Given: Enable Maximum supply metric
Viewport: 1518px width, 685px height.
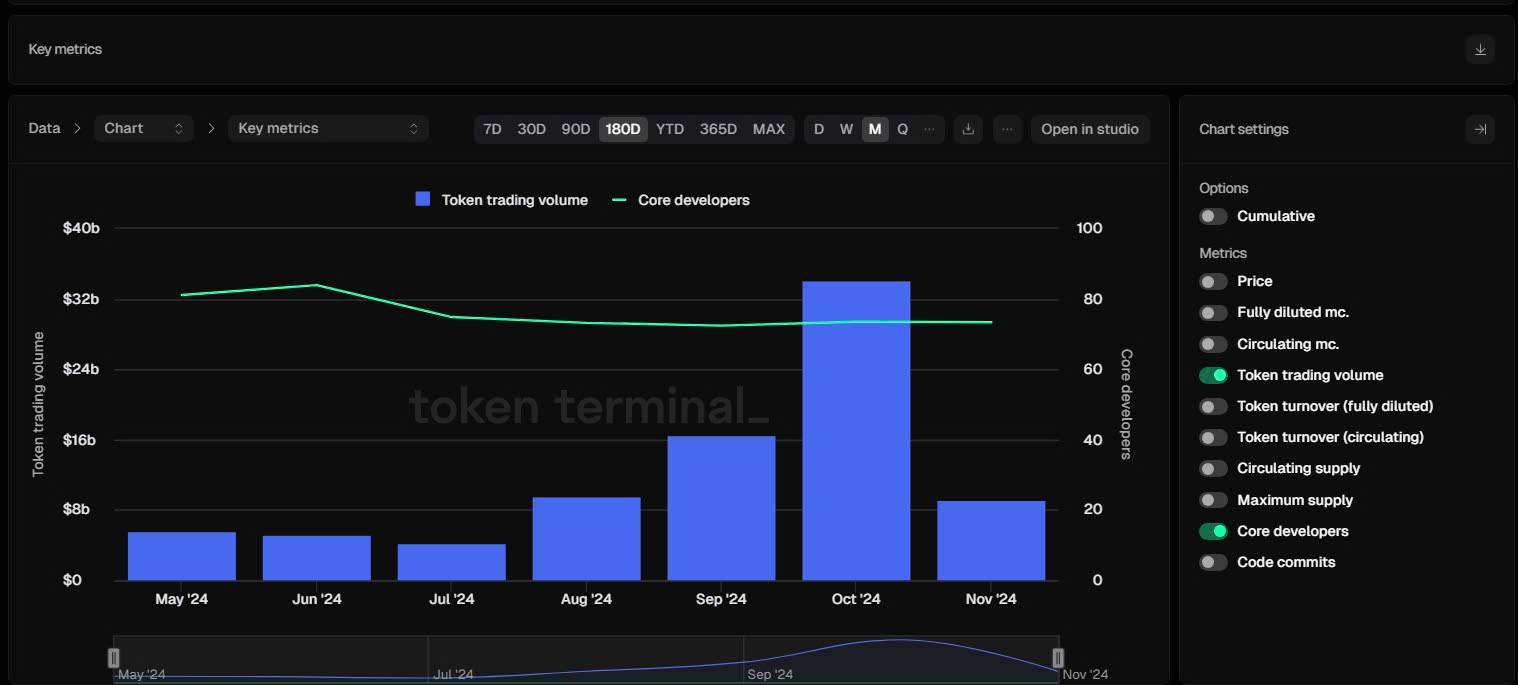Looking at the screenshot, I should tap(1213, 500).
